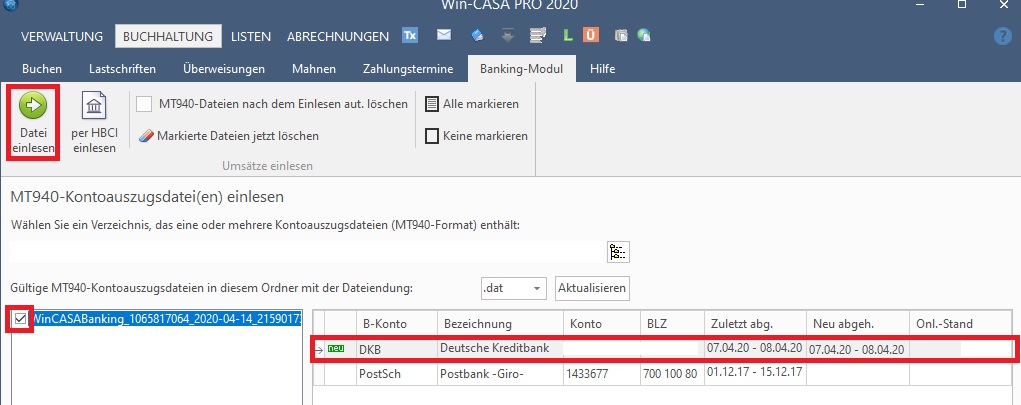Click the 01.12.17 - 15.12.17 date cell
Screen dimensions: 1021x405
(x=755, y=373)
